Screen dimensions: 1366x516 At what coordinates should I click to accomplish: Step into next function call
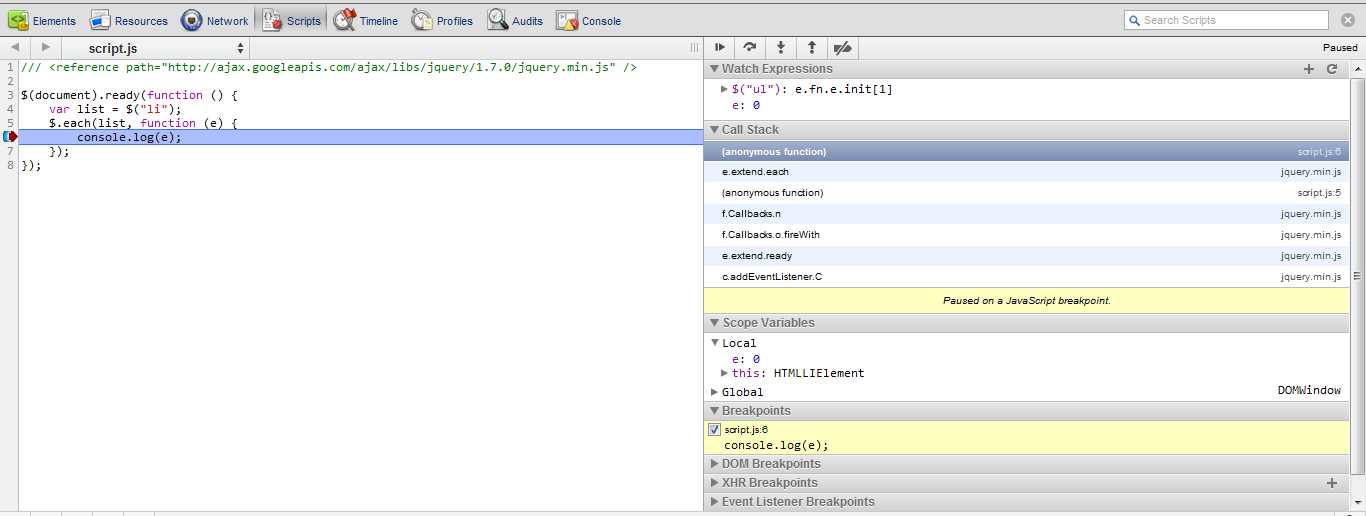(780, 48)
